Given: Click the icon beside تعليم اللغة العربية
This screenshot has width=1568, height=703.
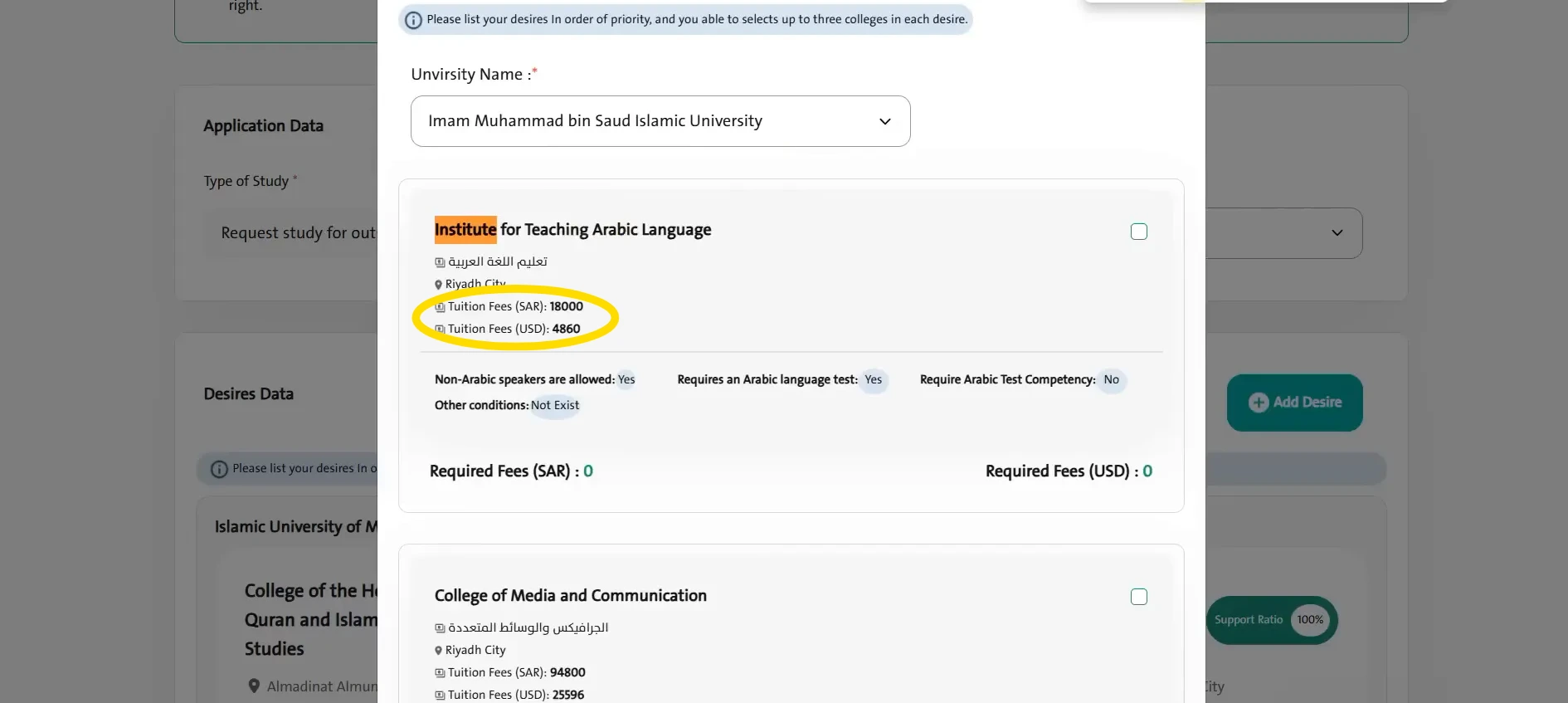Looking at the screenshot, I should click(x=440, y=262).
